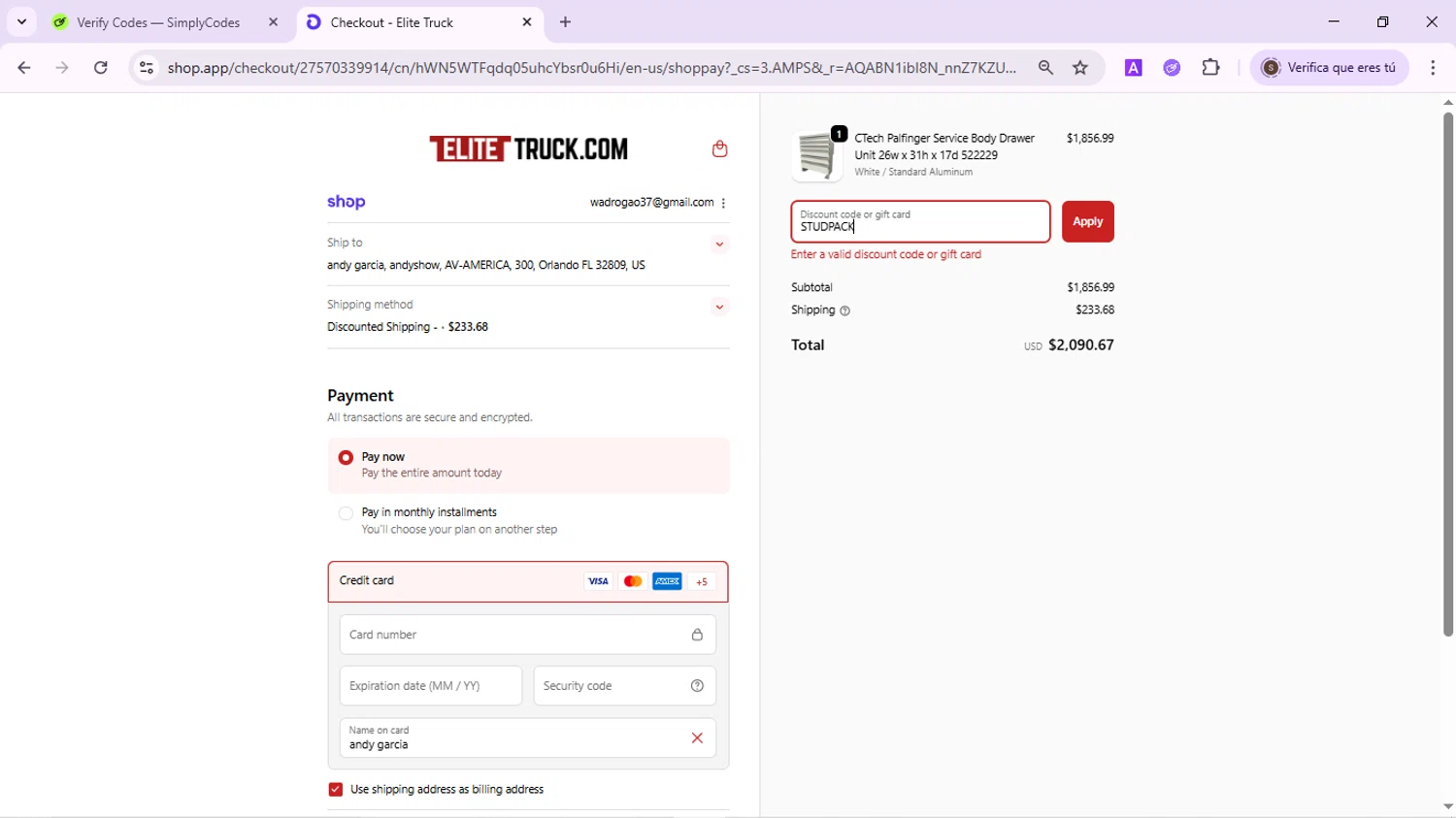The width and height of the screenshot is (1456, 818).
Task: Click the Credit card payment header
Action: pos(528,581)
